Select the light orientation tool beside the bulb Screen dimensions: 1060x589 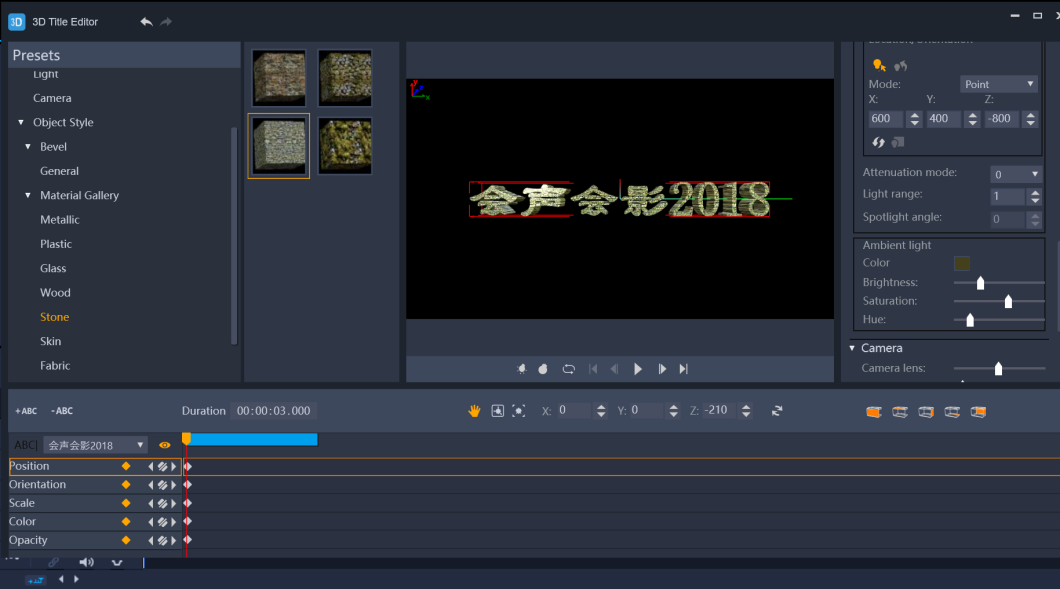[900, 66]
